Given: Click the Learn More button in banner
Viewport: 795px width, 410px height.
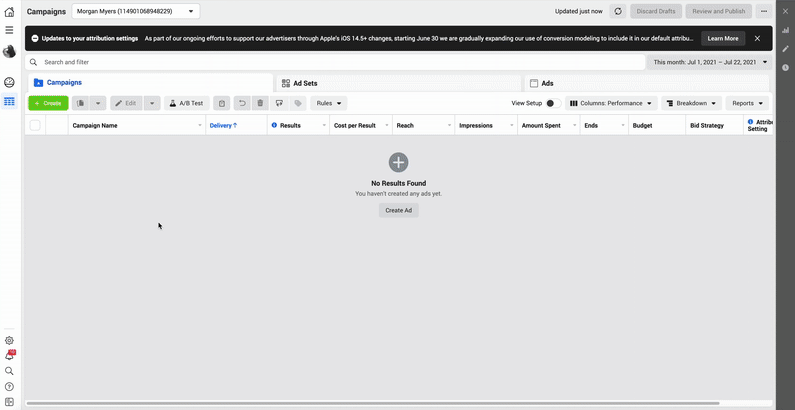Looking at the screenshot, I should [722, 38].
